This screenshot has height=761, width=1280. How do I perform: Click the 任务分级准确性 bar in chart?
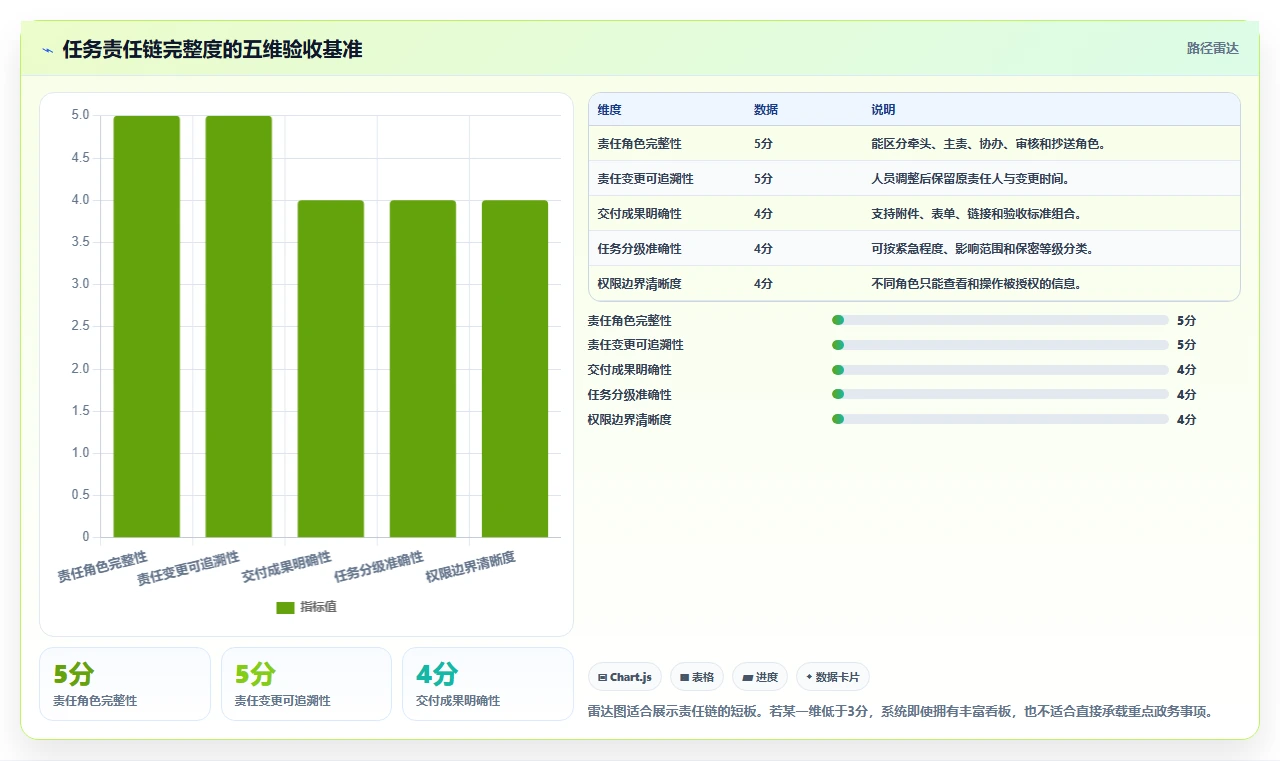423,368
